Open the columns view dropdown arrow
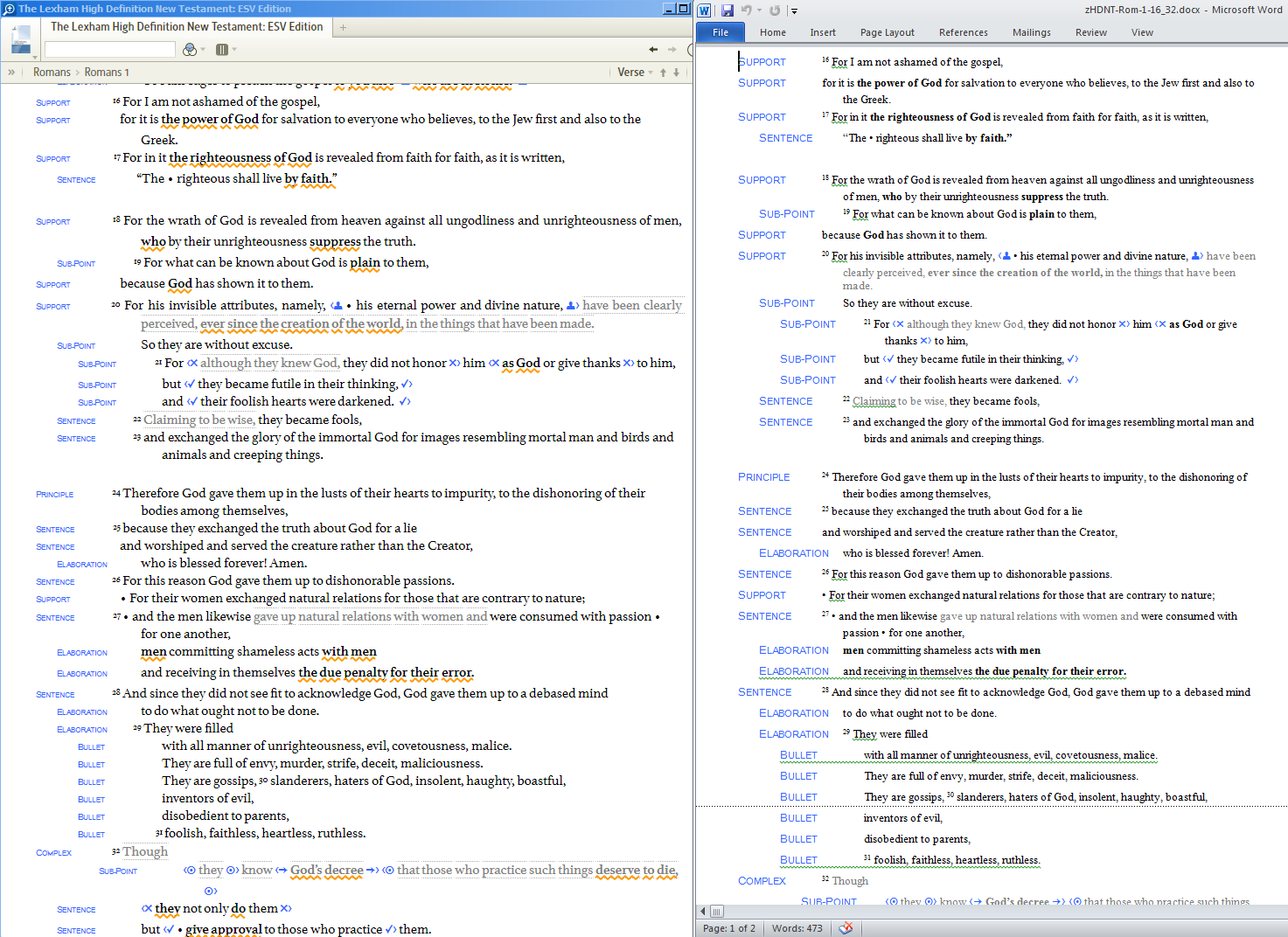Screen dimensions: 1288x937 click(x=233, y=50)
